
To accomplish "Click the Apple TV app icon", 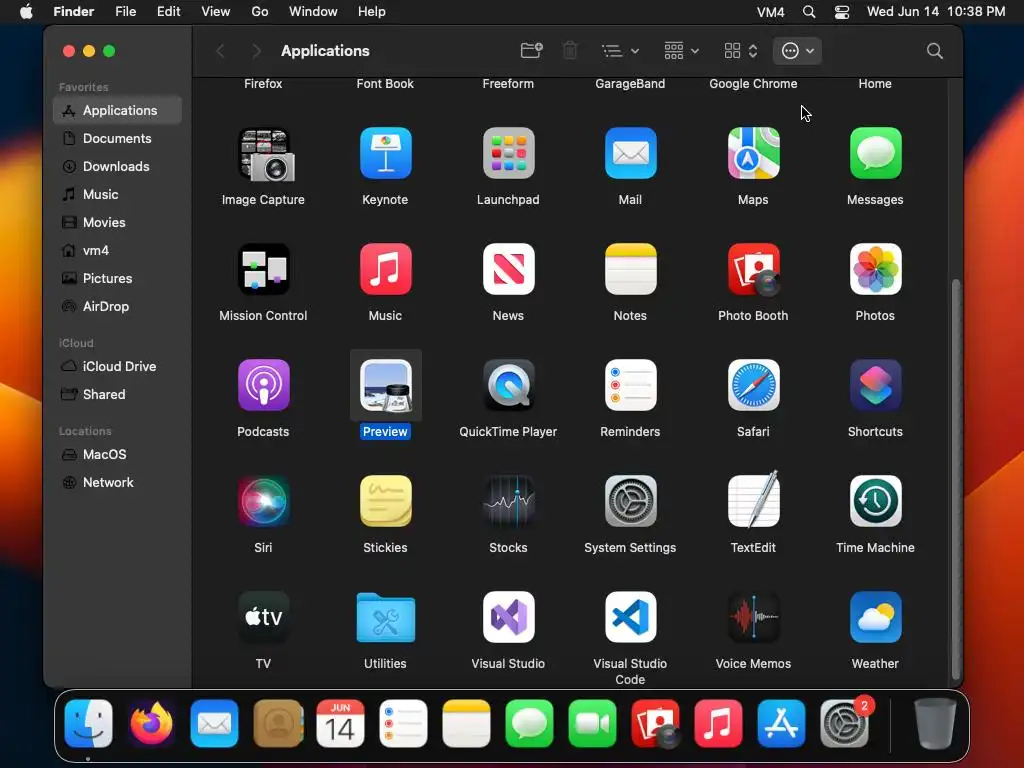I will 263,617.
